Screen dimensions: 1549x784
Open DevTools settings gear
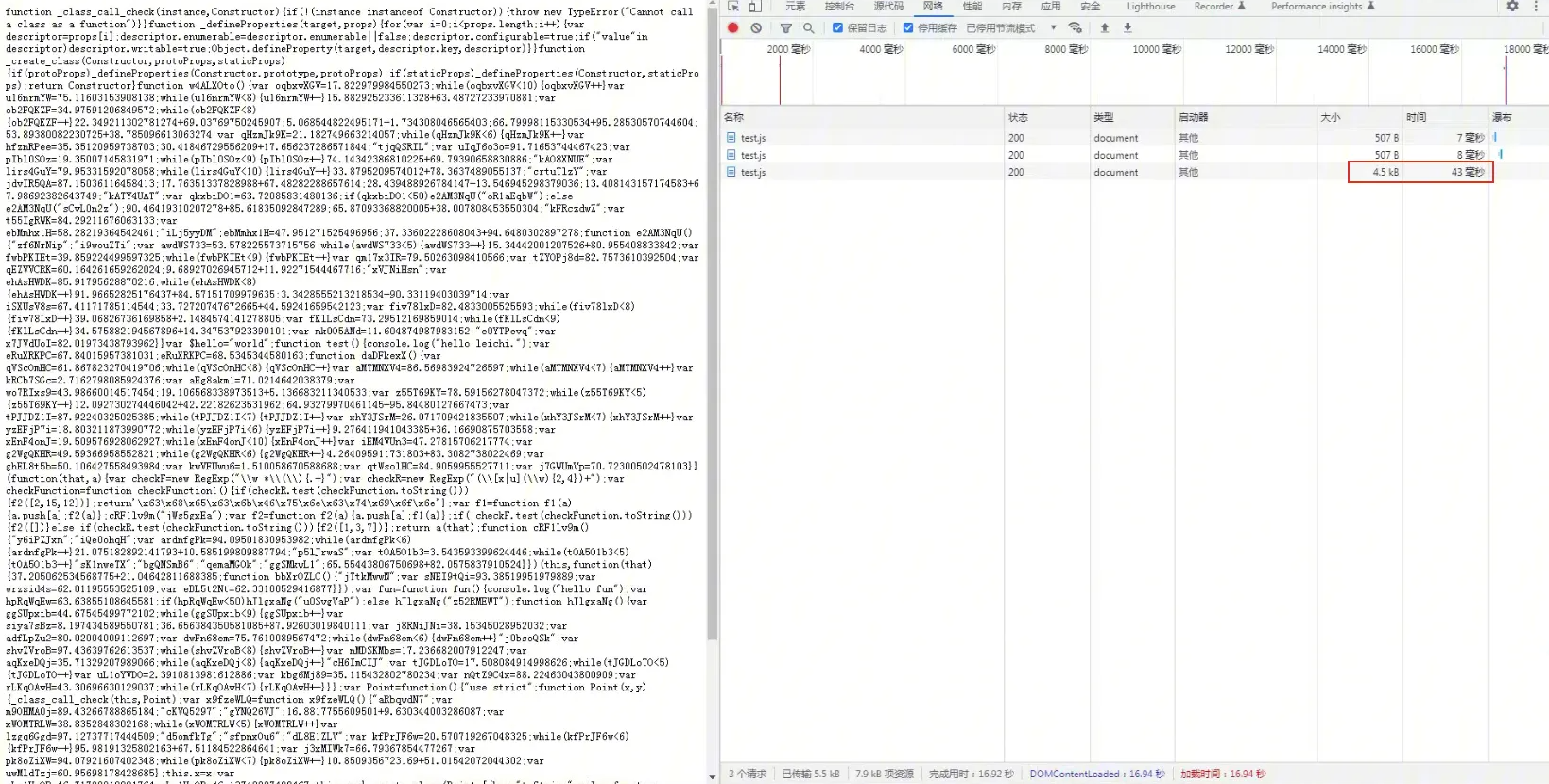point(1512,7)
